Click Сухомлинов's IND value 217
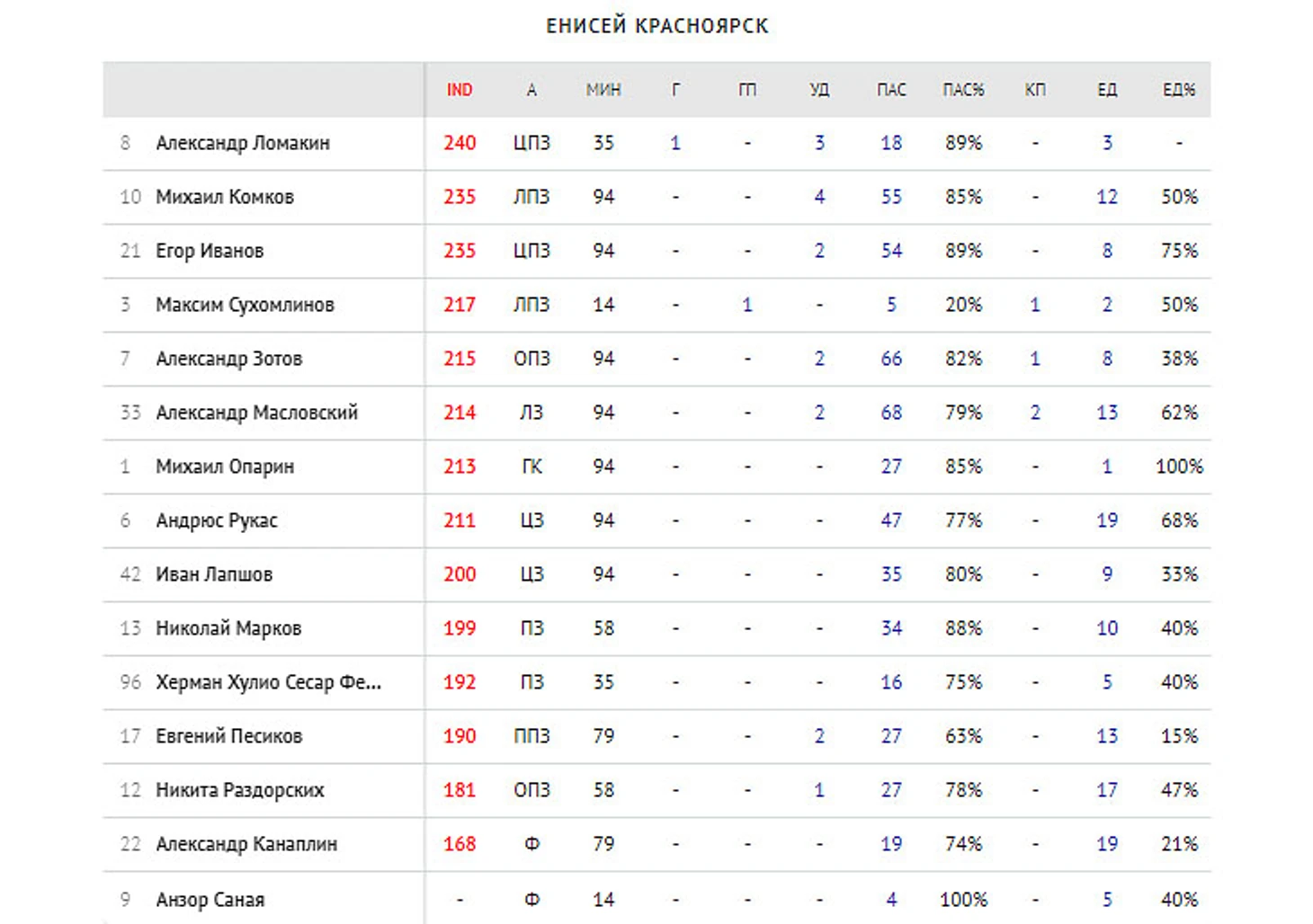 (x=460, y=305)
